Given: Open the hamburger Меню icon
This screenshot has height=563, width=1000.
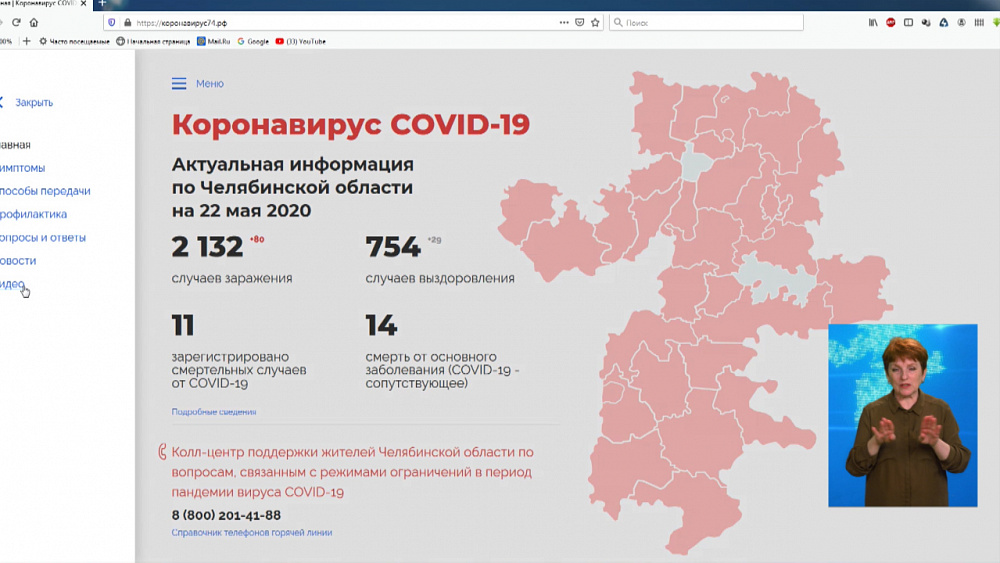Looking at the screenshot, I should (x=179, y=84).
